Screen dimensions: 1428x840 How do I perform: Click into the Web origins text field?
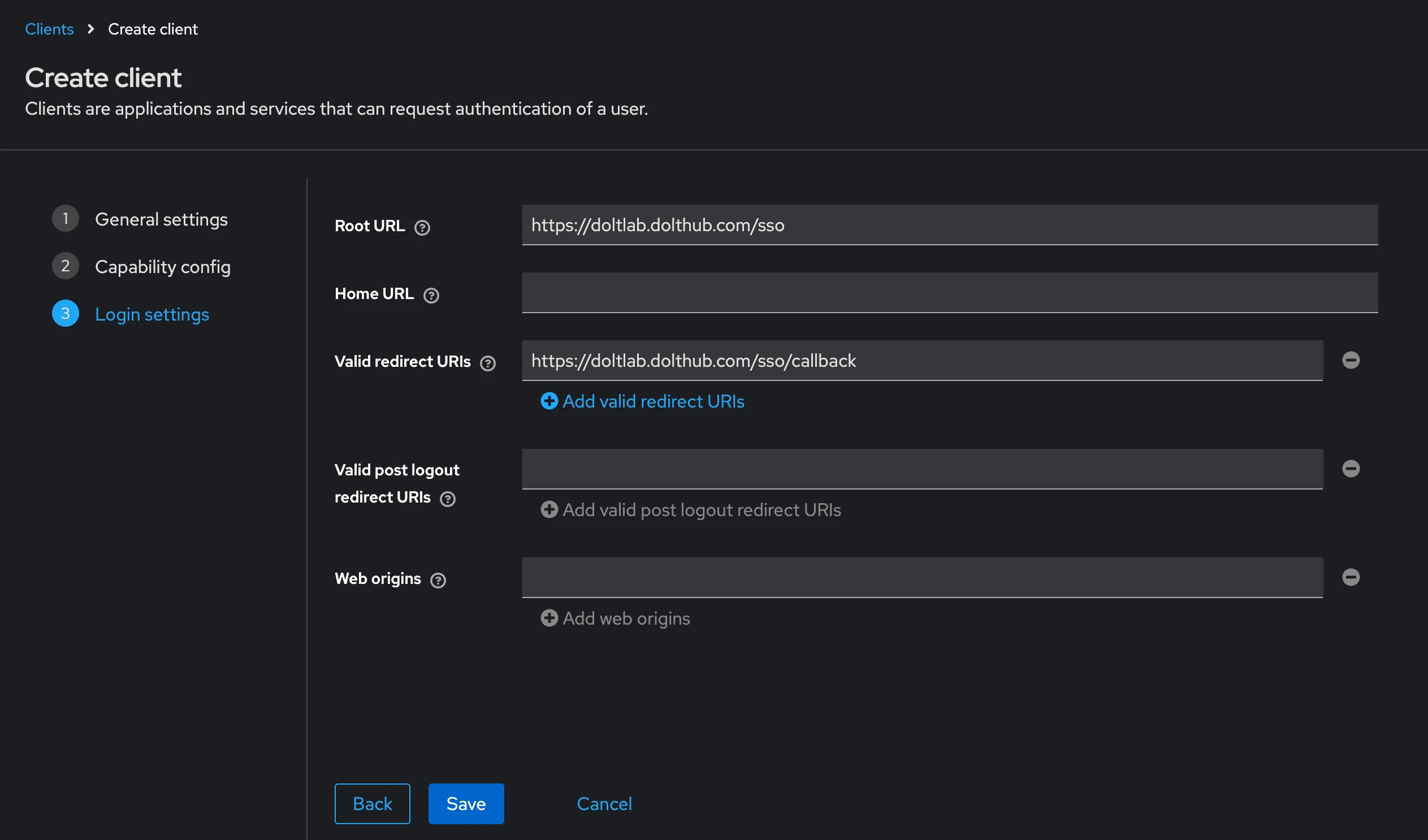pyautogui.click(x=923, y=578)
